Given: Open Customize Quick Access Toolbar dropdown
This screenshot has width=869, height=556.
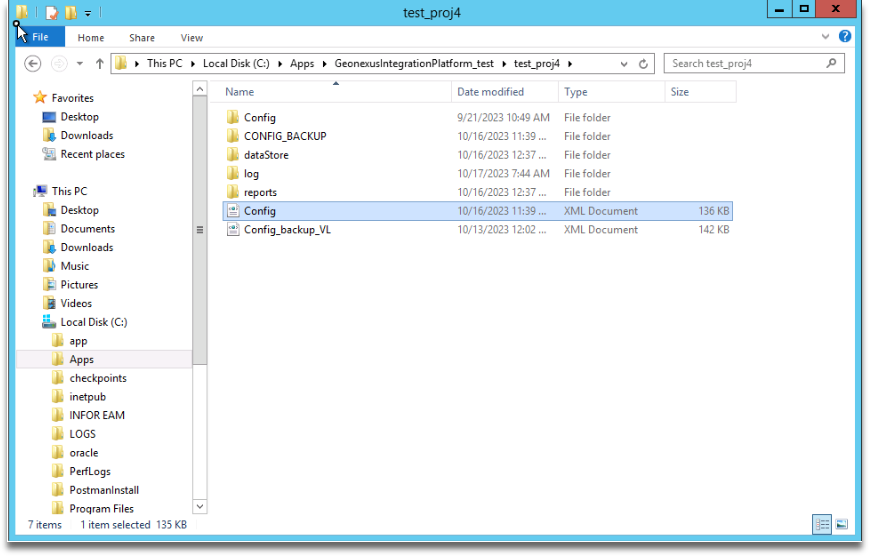Looking at the screenshot, I should (x=88, y=12).
